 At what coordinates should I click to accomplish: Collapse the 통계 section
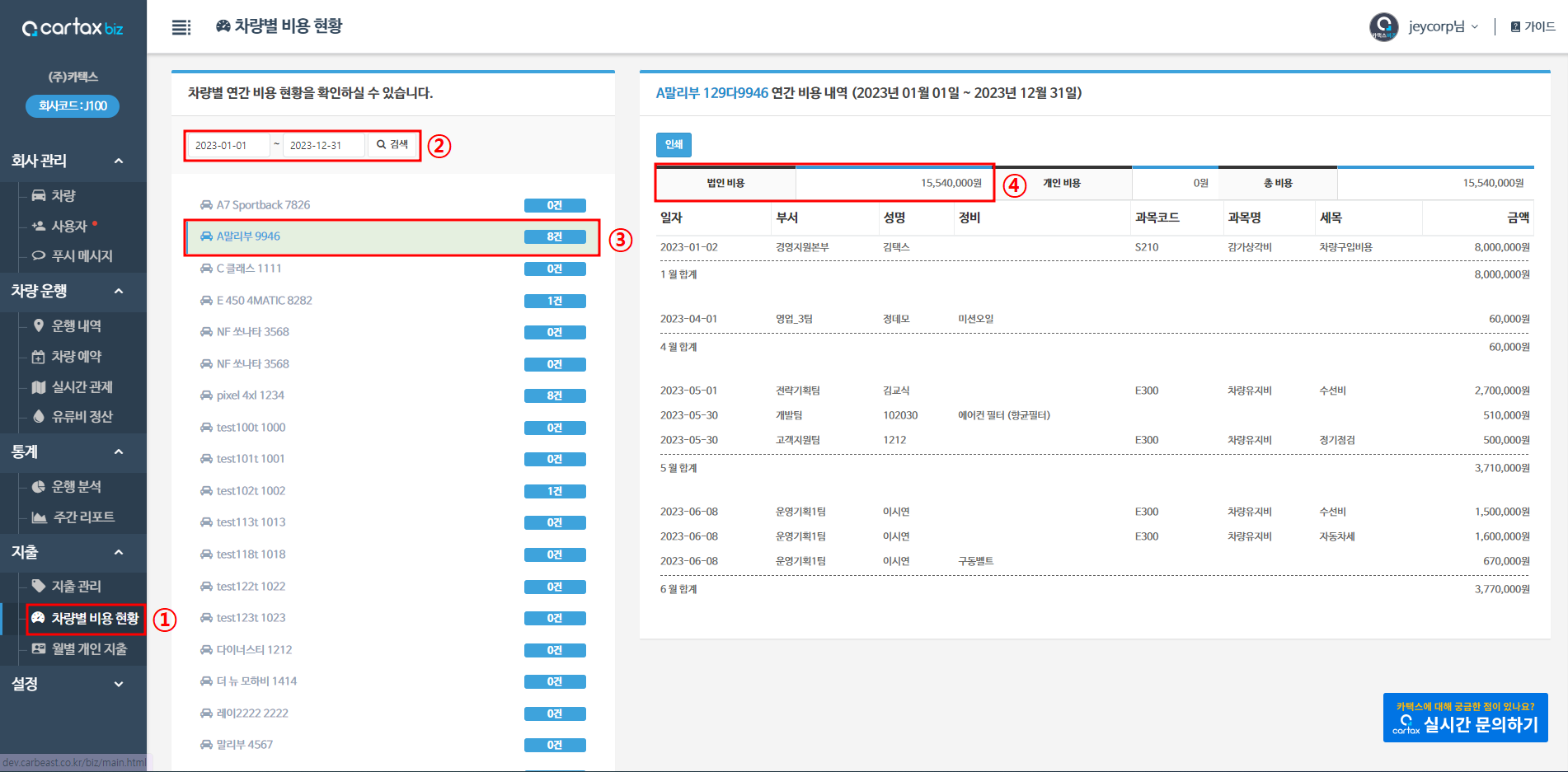coord(73,452)
